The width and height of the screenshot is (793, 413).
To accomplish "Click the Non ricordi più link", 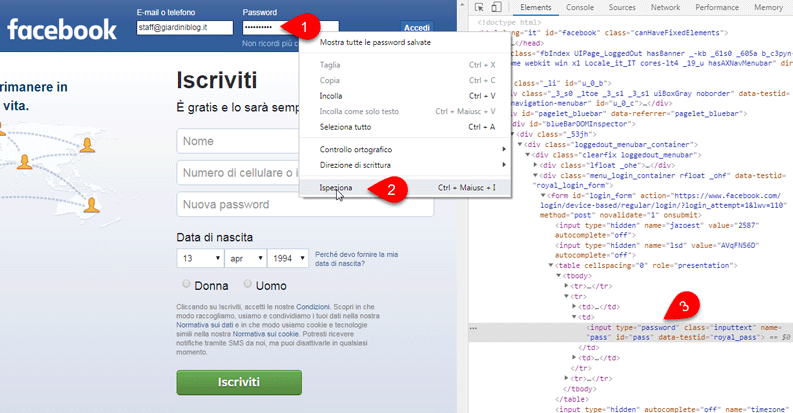I will [x=270, y=44].
